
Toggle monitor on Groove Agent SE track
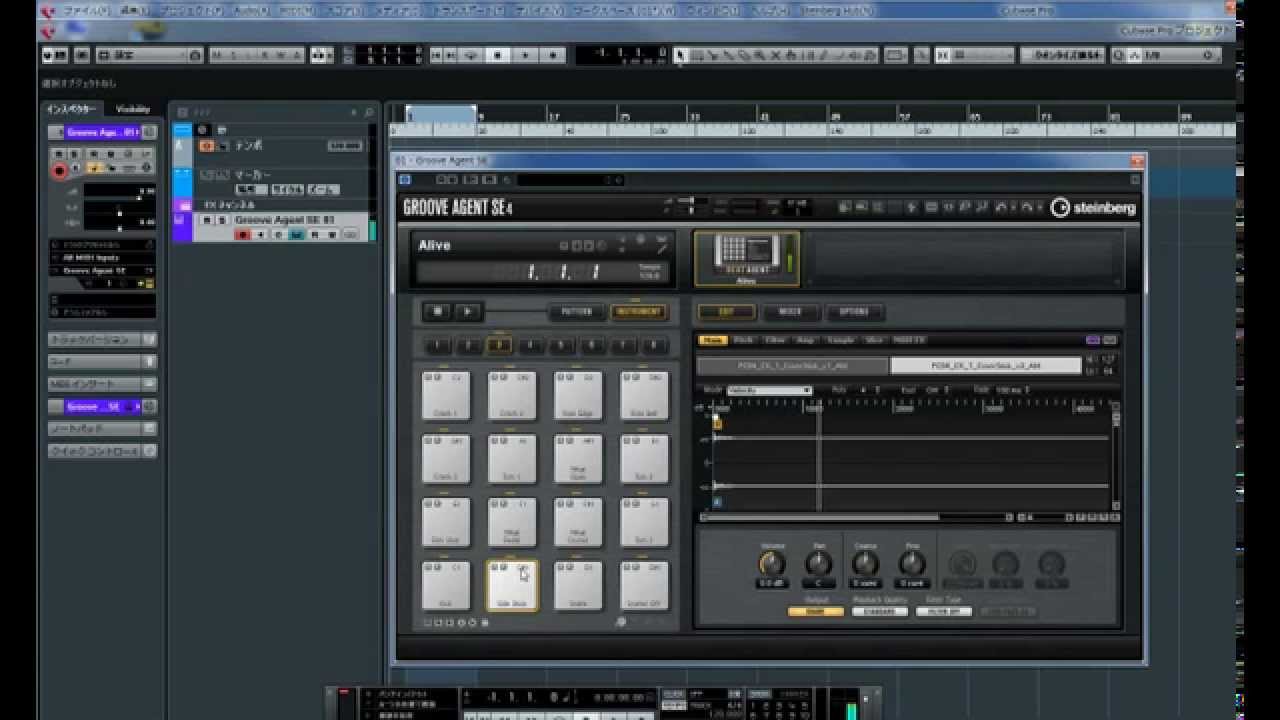pyautogui.click(x=261, y=235)
